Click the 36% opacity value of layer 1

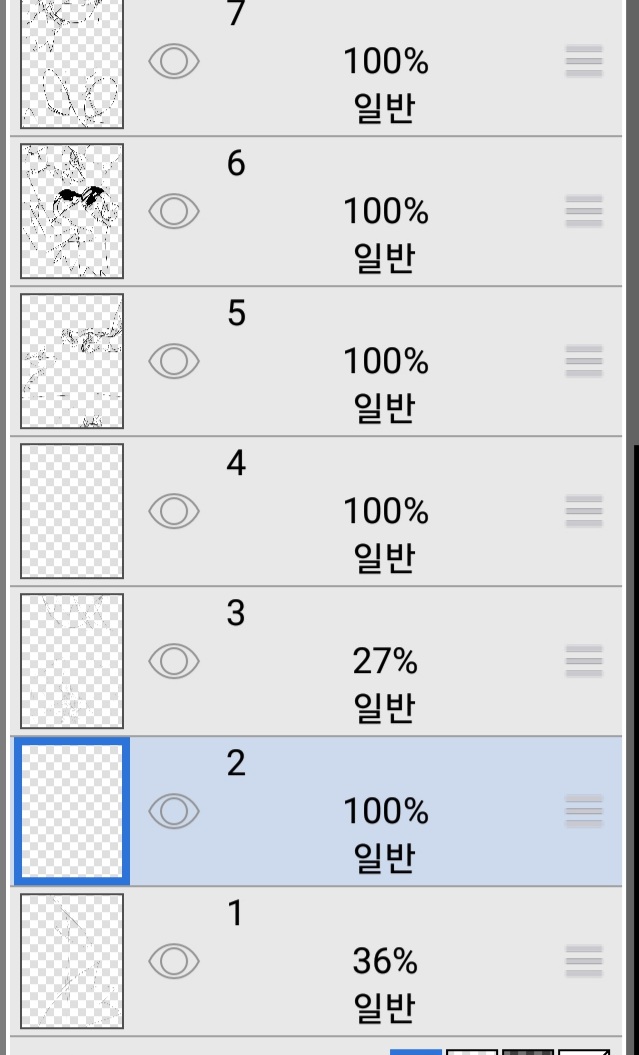pos(385,962)
